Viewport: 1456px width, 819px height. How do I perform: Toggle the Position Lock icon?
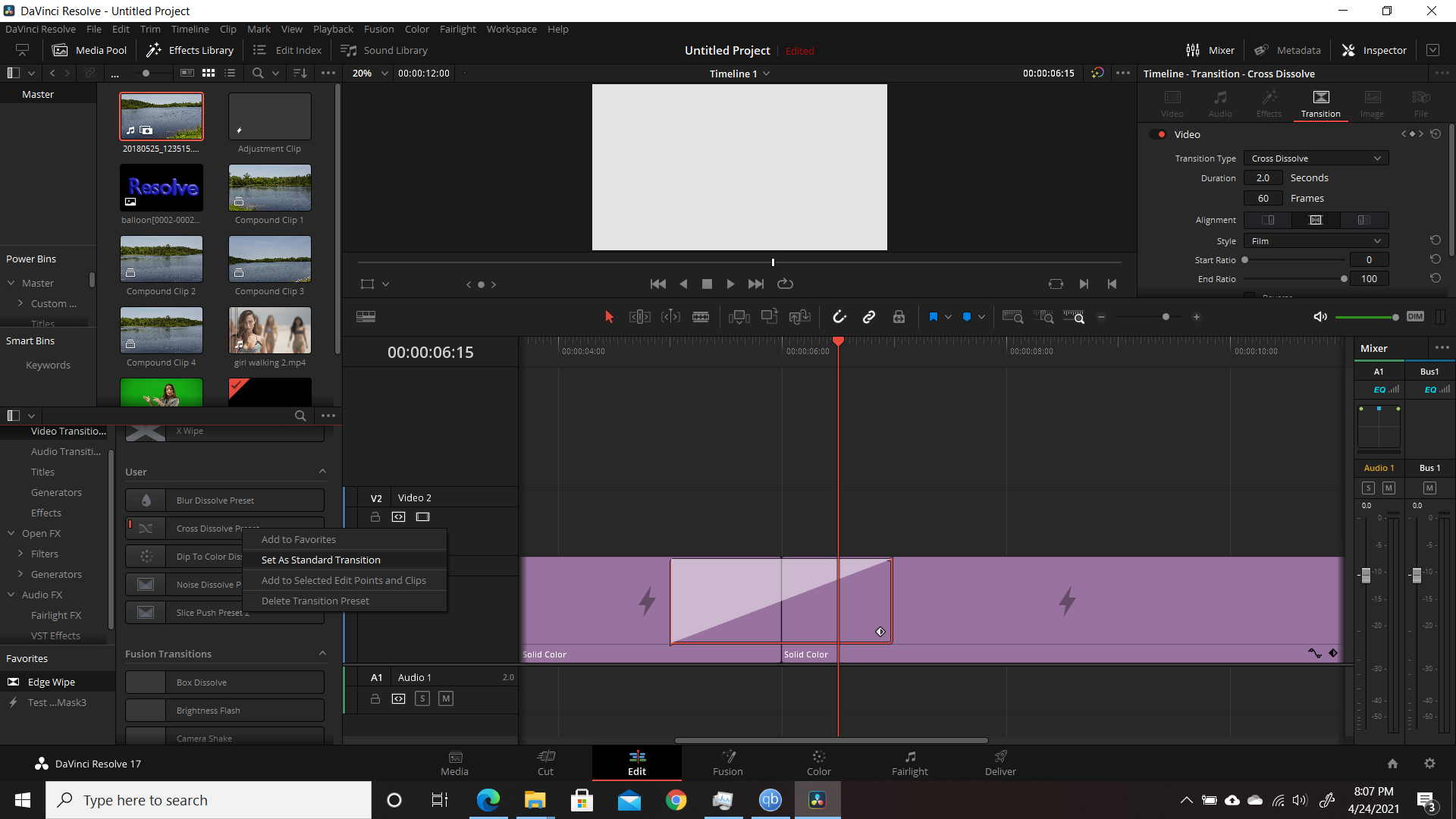coord(899,317)
